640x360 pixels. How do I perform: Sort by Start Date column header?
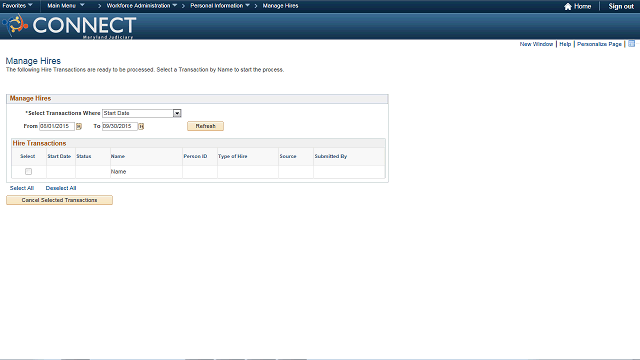[59, 156]
